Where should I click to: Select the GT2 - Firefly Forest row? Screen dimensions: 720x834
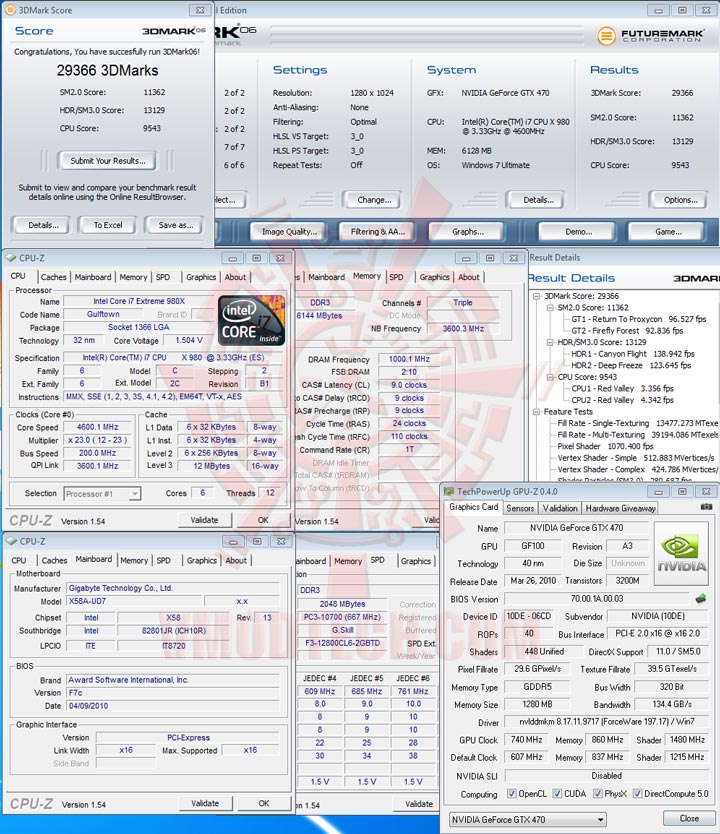pos(627,331)
